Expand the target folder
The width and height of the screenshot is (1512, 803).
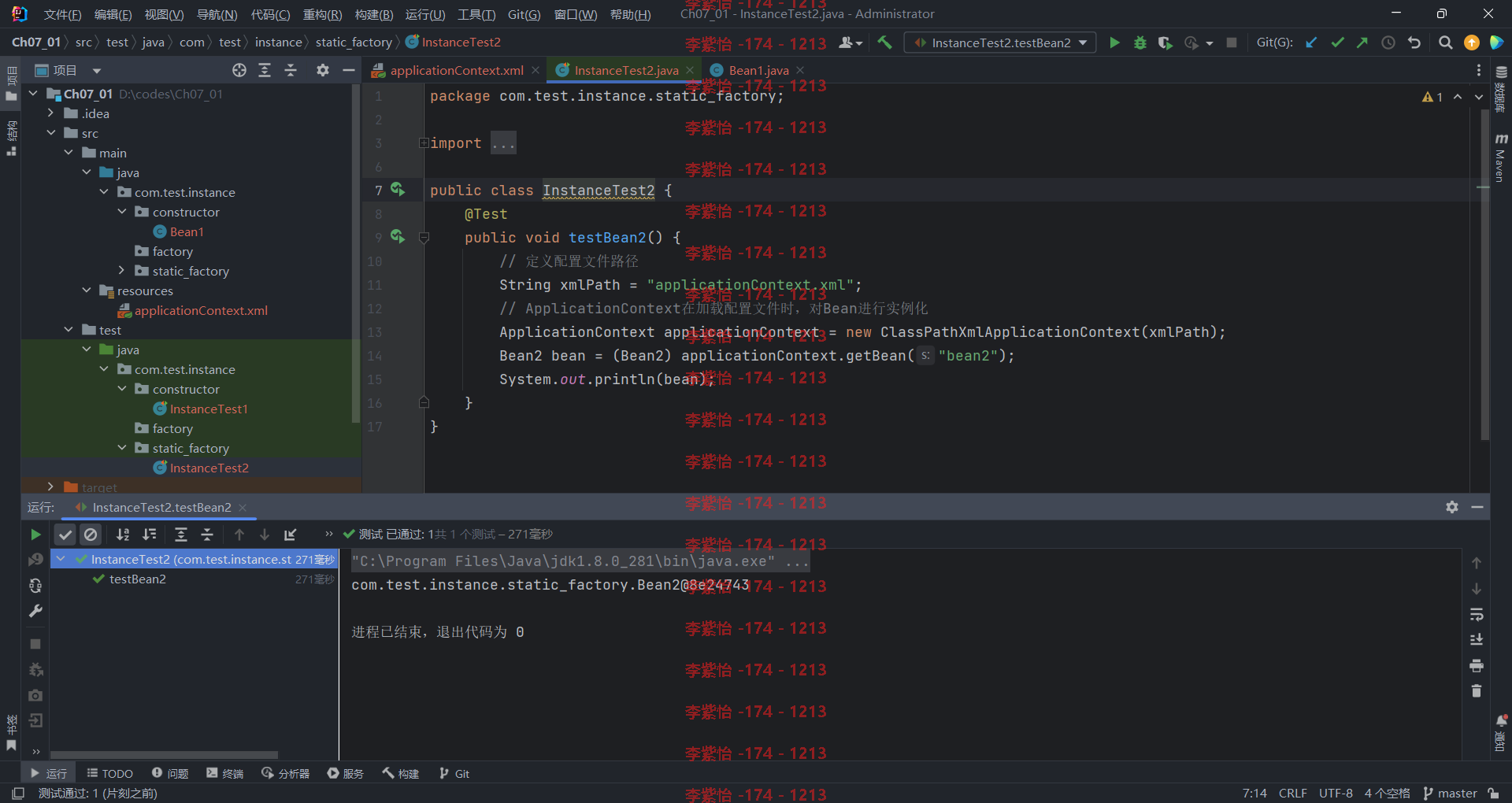(x=50, y=487)
